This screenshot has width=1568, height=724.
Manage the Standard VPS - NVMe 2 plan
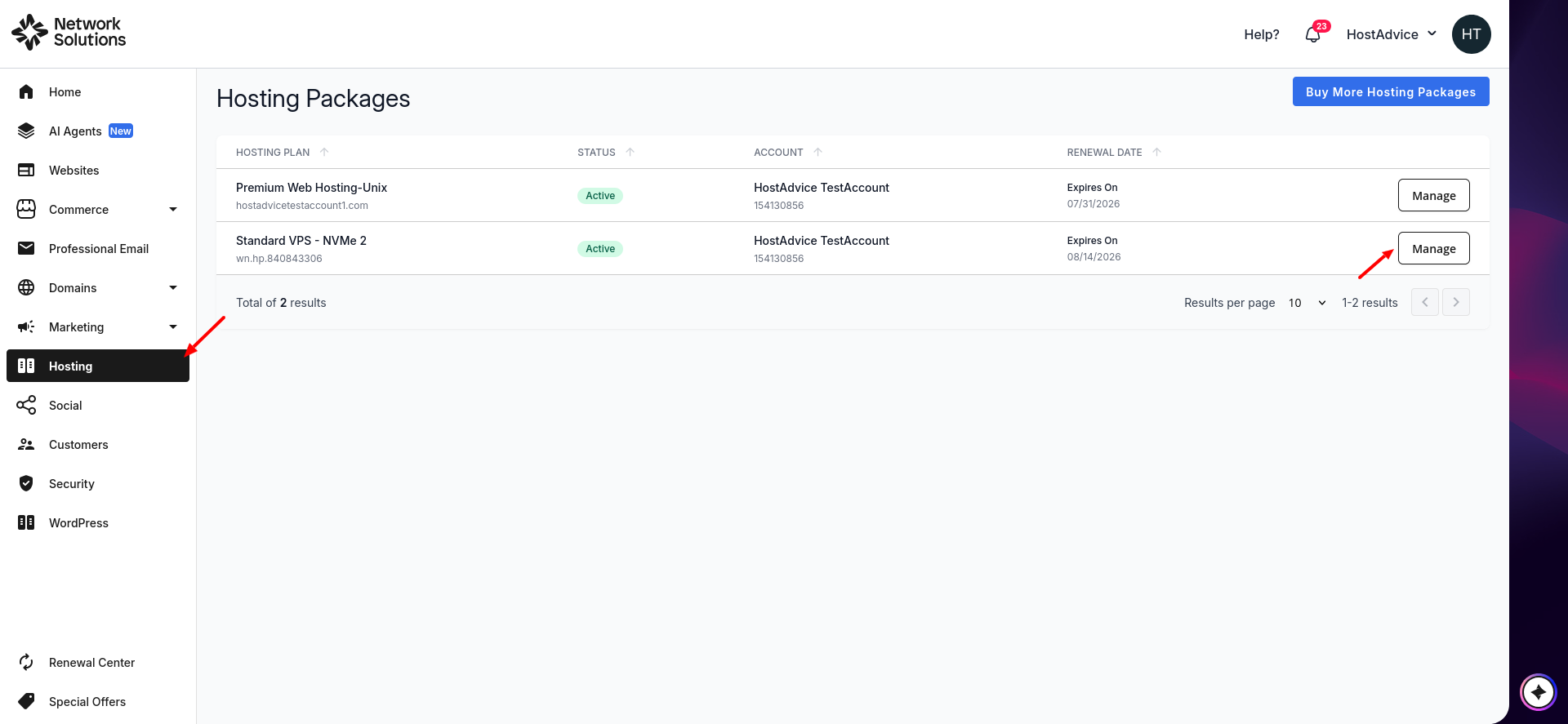[x=1434, y=248]
